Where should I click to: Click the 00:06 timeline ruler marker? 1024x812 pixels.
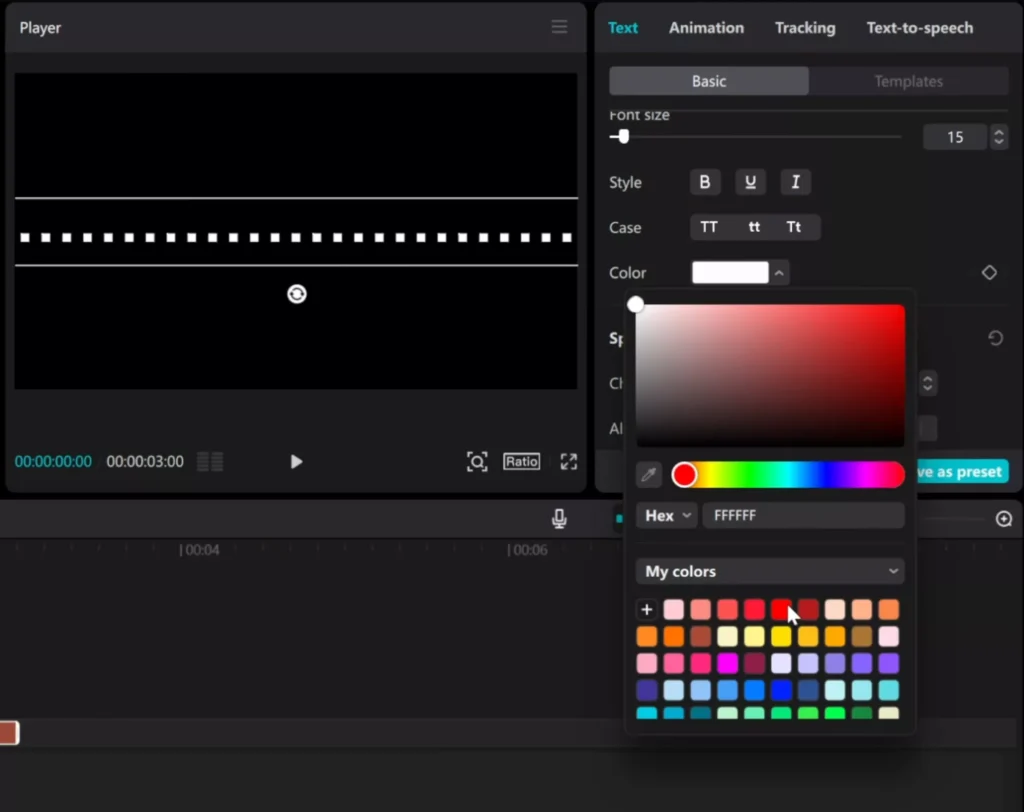pyautogui.click(x=528, y=550)
